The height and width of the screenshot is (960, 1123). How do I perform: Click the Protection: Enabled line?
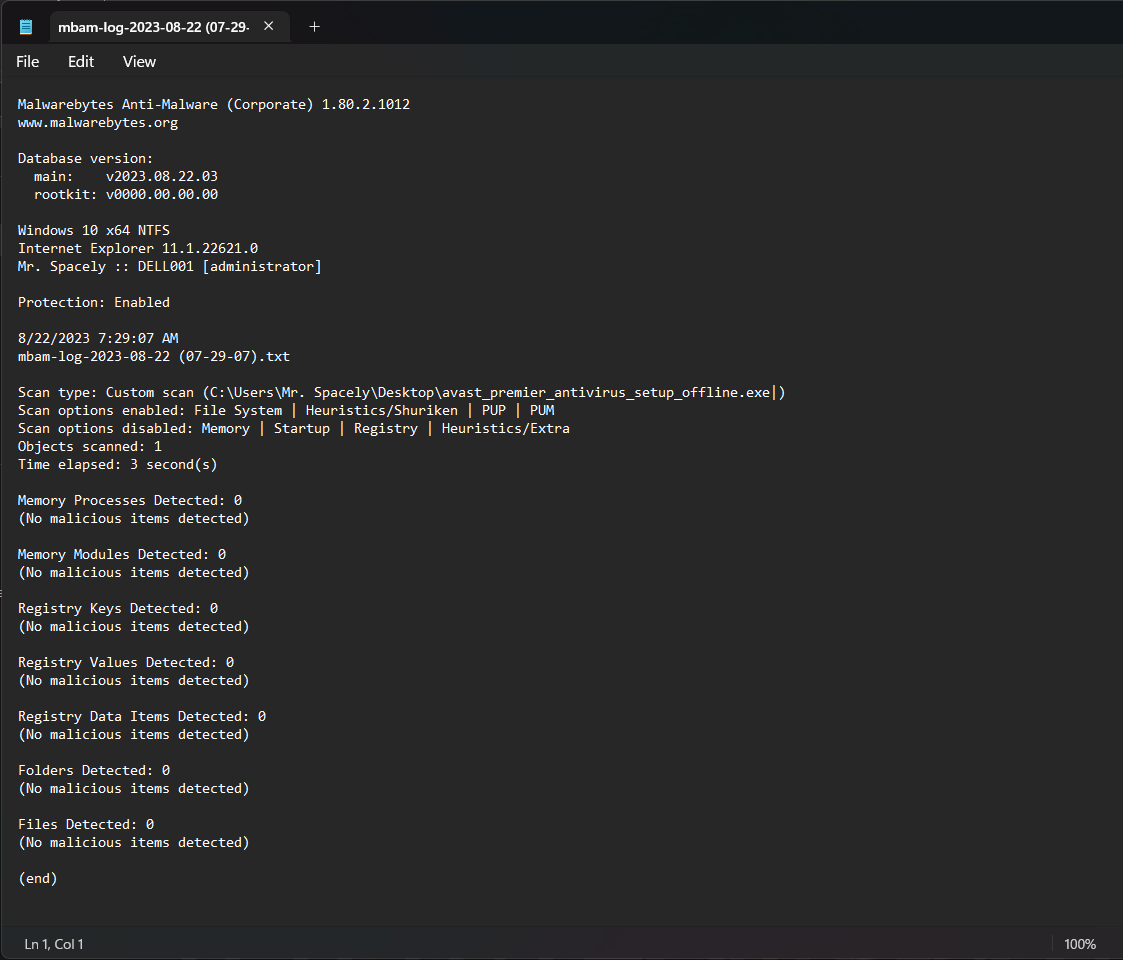click(x=94, y=302)
